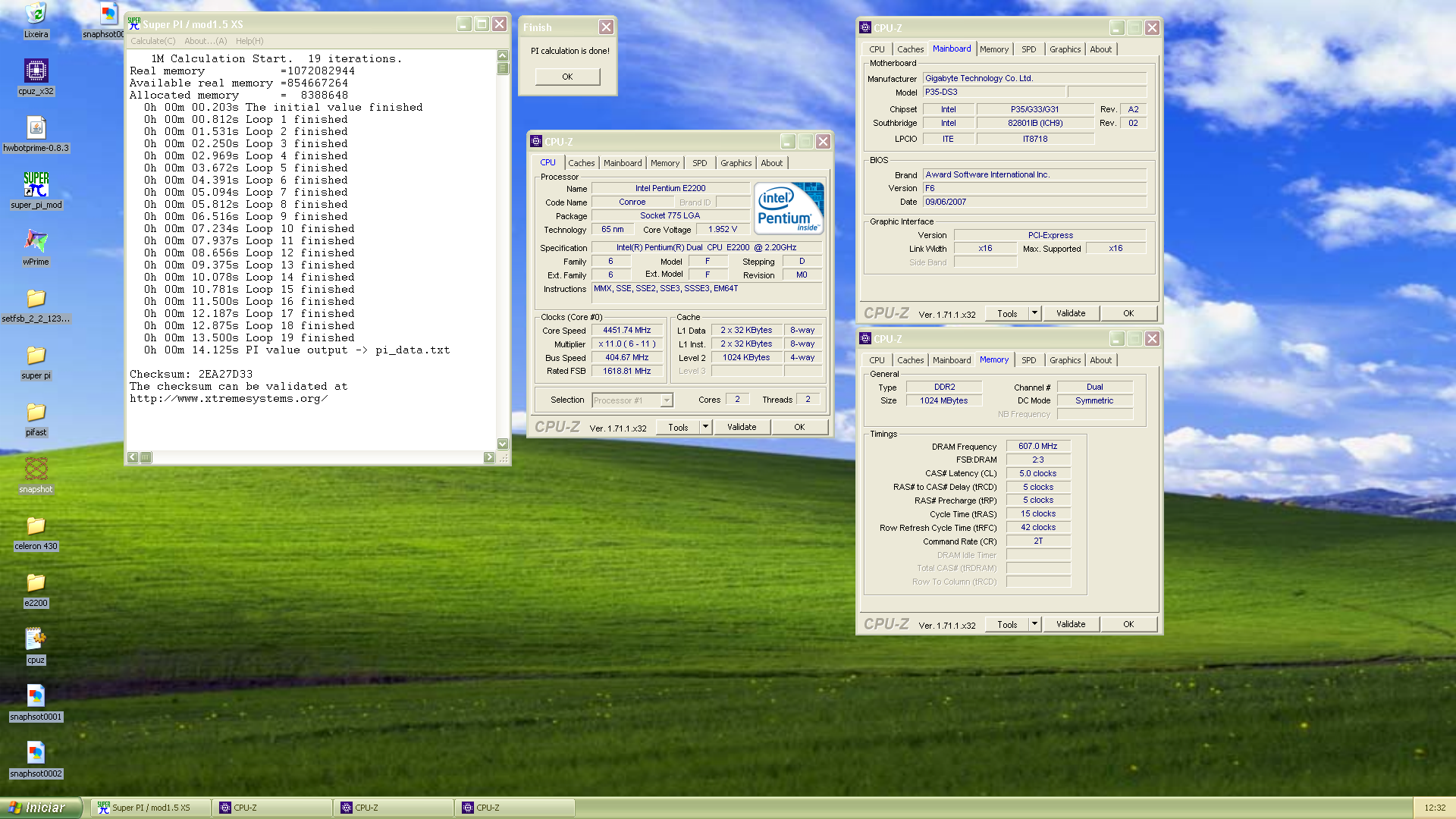Select Caches tab in Mainboard window
This screenshot has width=1456, height=819.
911,49
